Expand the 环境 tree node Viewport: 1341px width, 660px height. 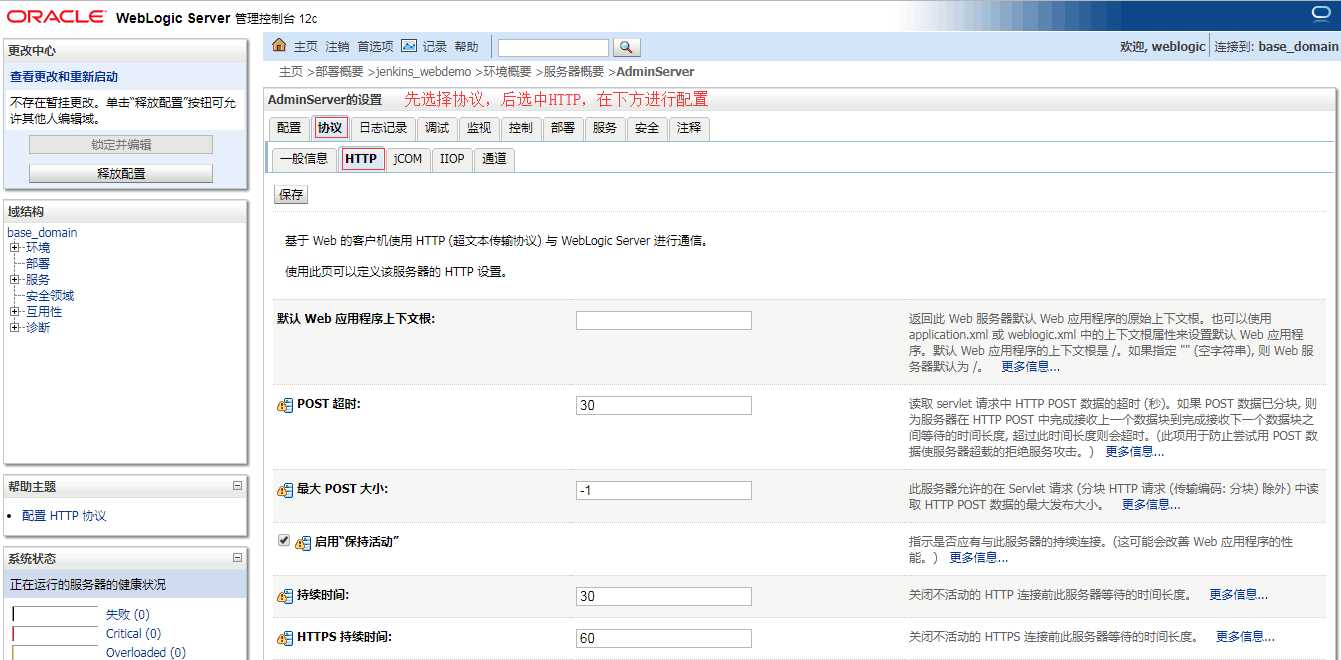pyautogui.click(x=14, y=248)
